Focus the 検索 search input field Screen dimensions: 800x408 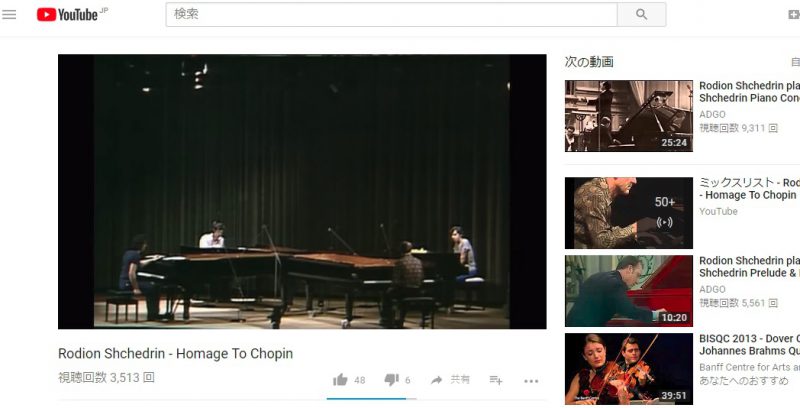click(x=391, y=14)
